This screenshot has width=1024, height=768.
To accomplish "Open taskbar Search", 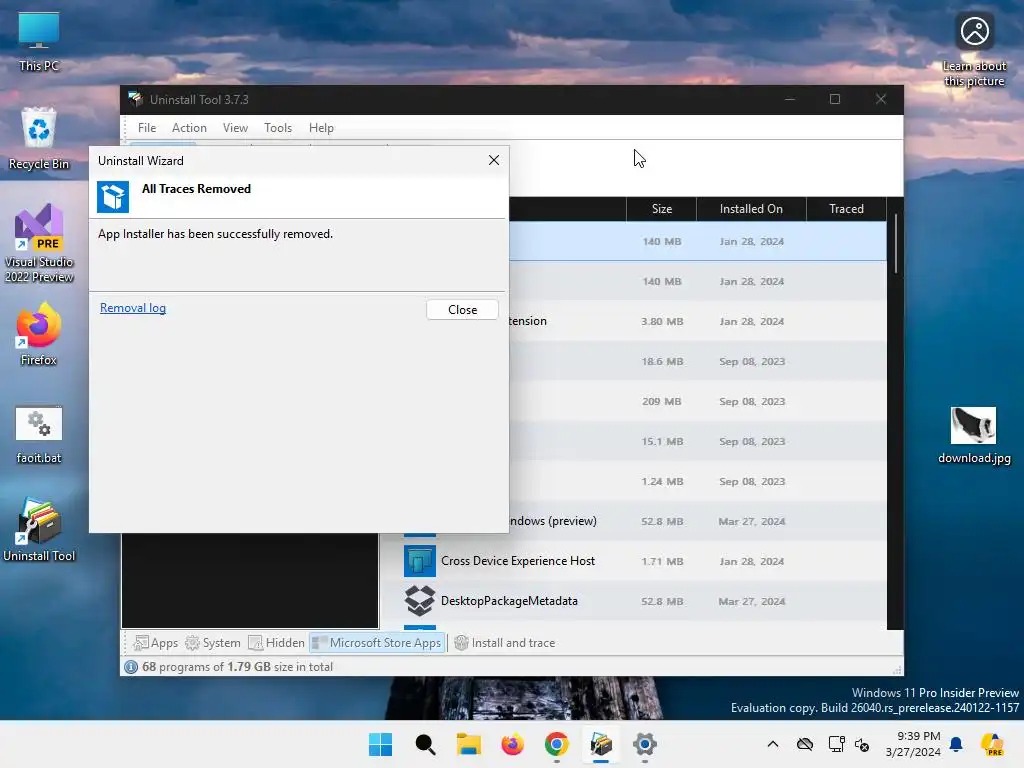I will click(425, 744).
